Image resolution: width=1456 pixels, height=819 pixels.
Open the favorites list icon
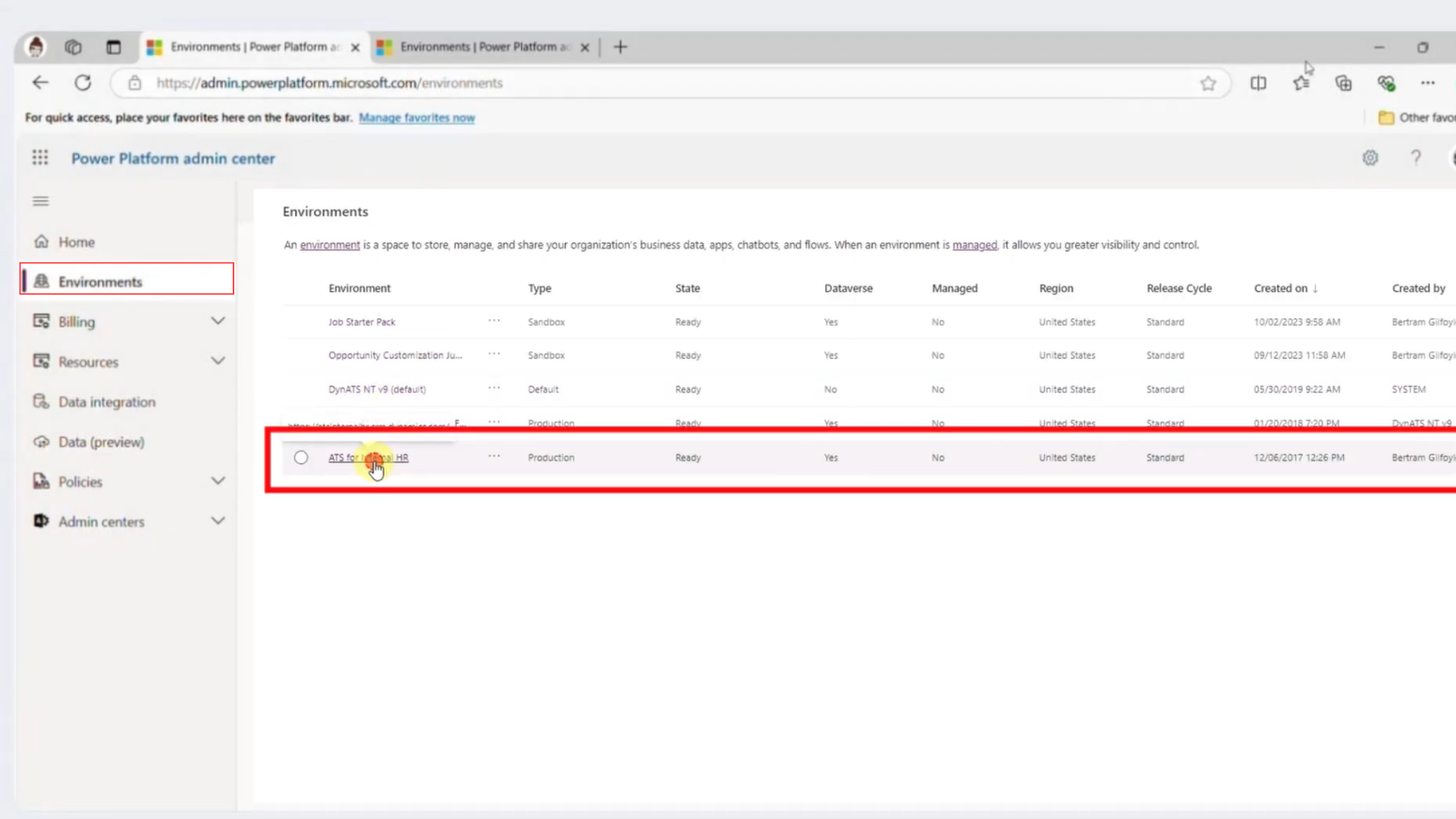(1301, 83)
